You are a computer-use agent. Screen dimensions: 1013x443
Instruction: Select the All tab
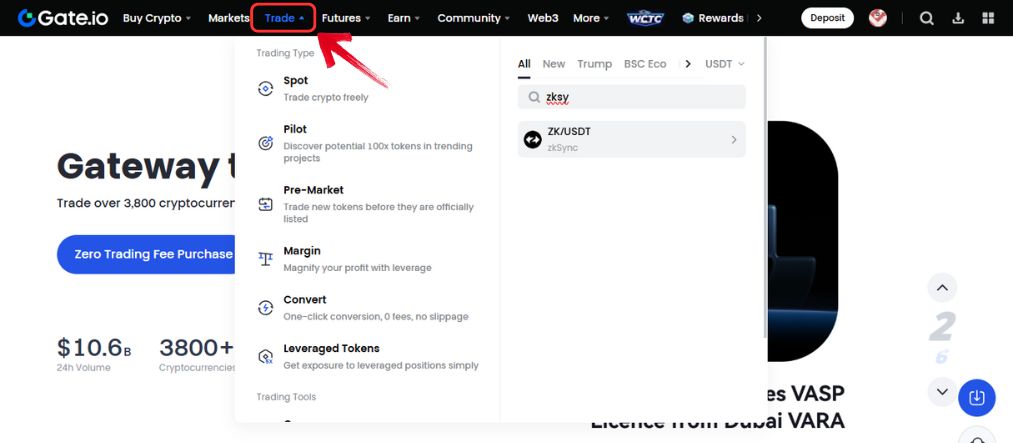coord(524,64)
